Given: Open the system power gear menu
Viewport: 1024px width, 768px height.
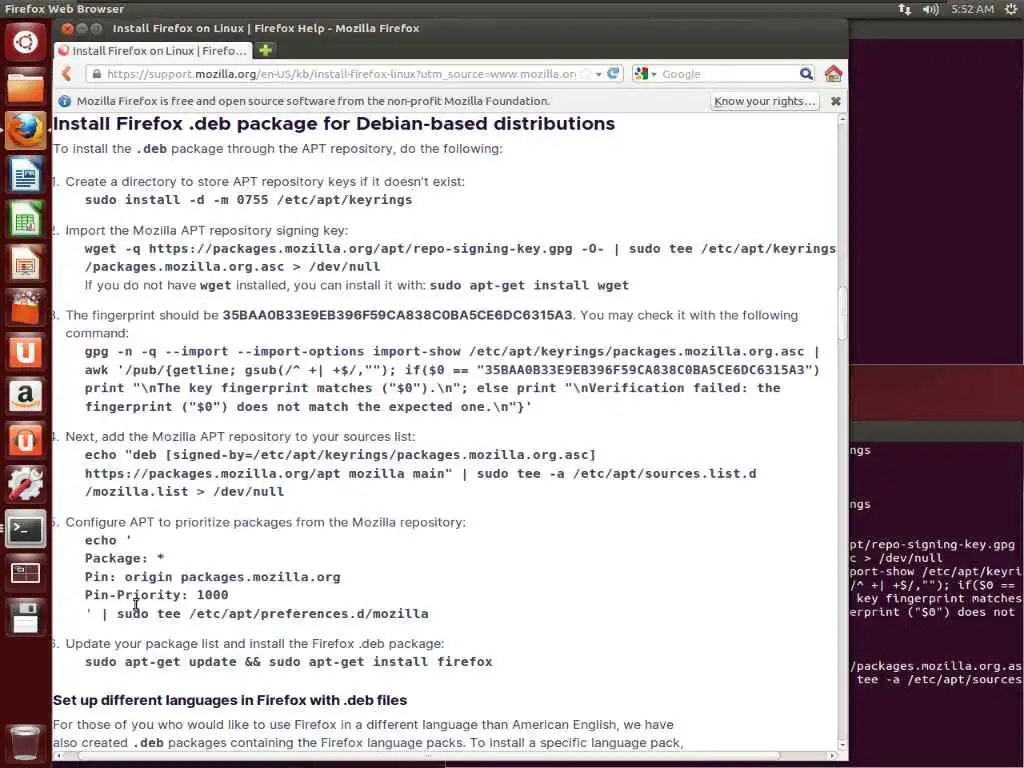Looking at the screenshot, I should point(1010,9).
